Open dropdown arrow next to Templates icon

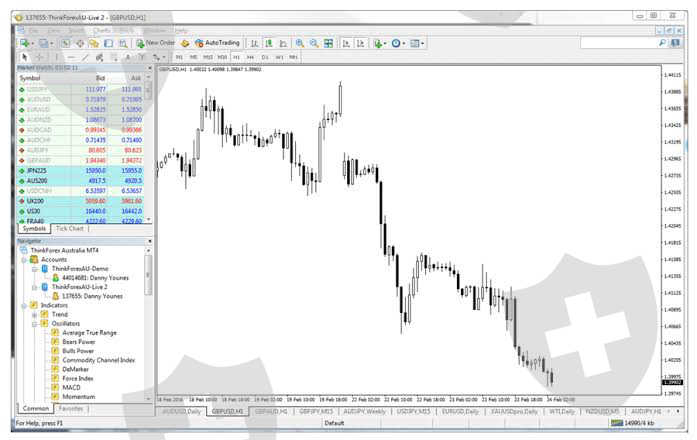pyautogui.click(x=422, y=44)
